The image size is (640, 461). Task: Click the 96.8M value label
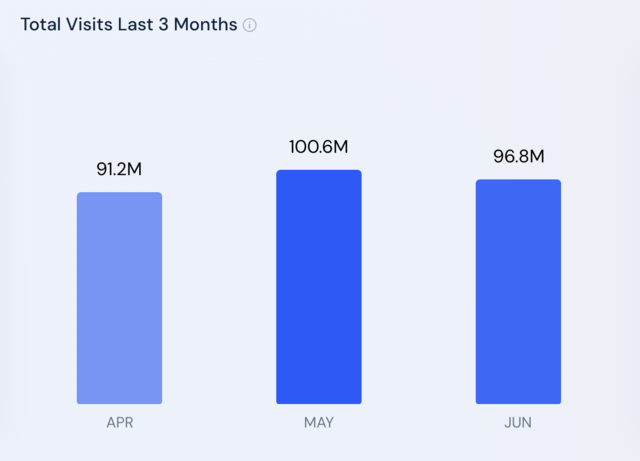pos(519,156)
